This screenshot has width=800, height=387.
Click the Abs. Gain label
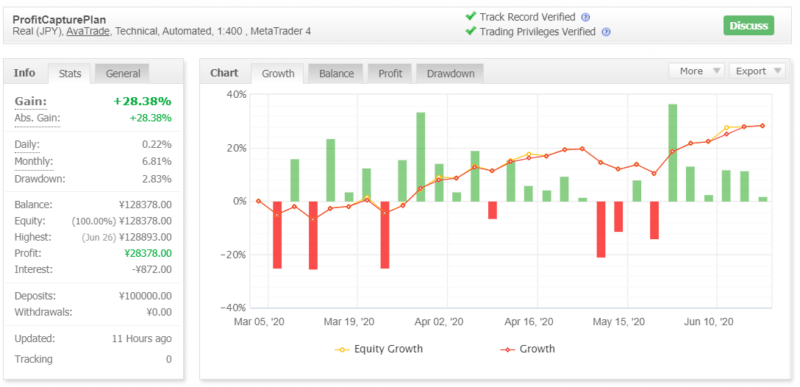coord(37,118)
